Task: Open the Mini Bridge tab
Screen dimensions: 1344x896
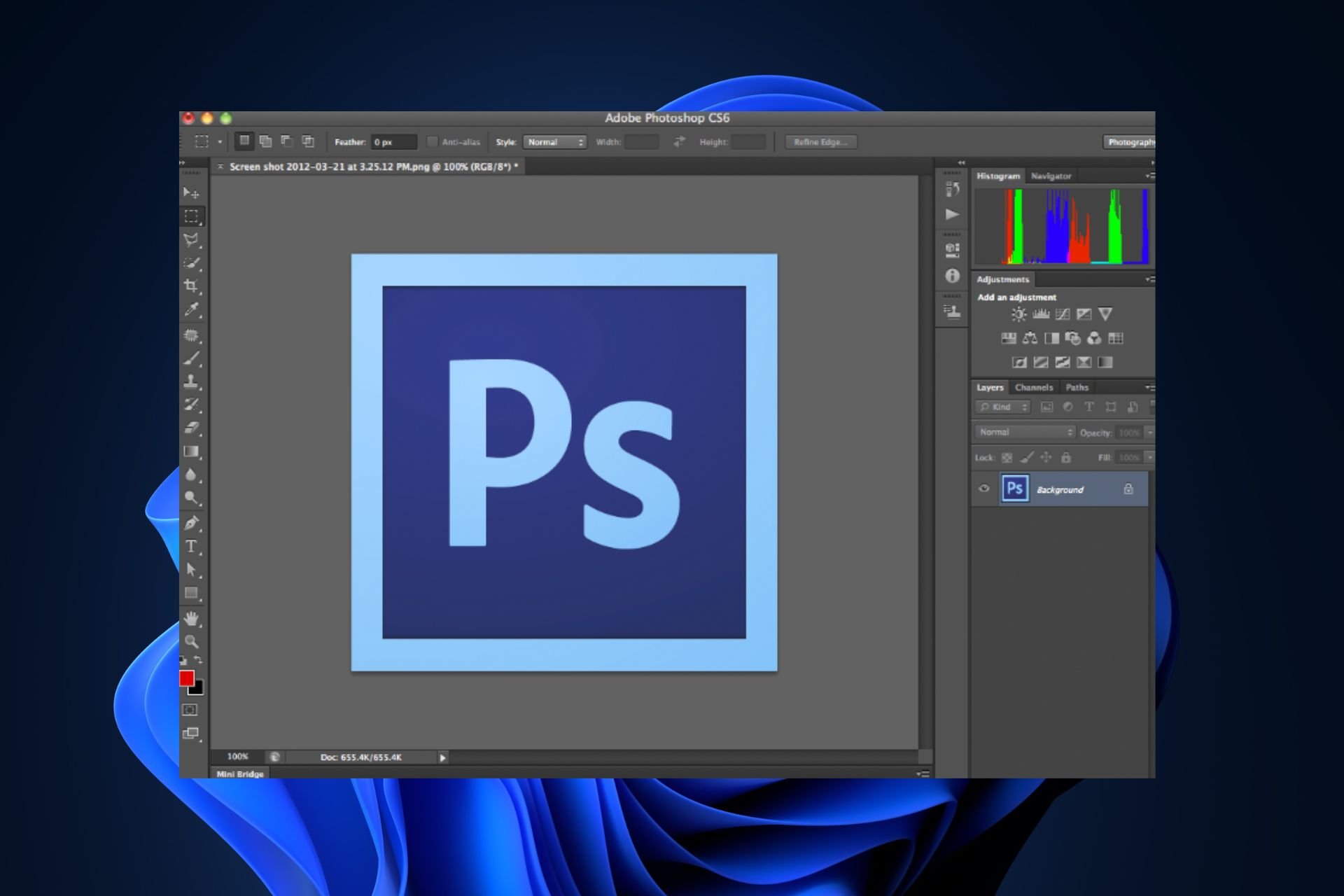Action: point(240,773)
